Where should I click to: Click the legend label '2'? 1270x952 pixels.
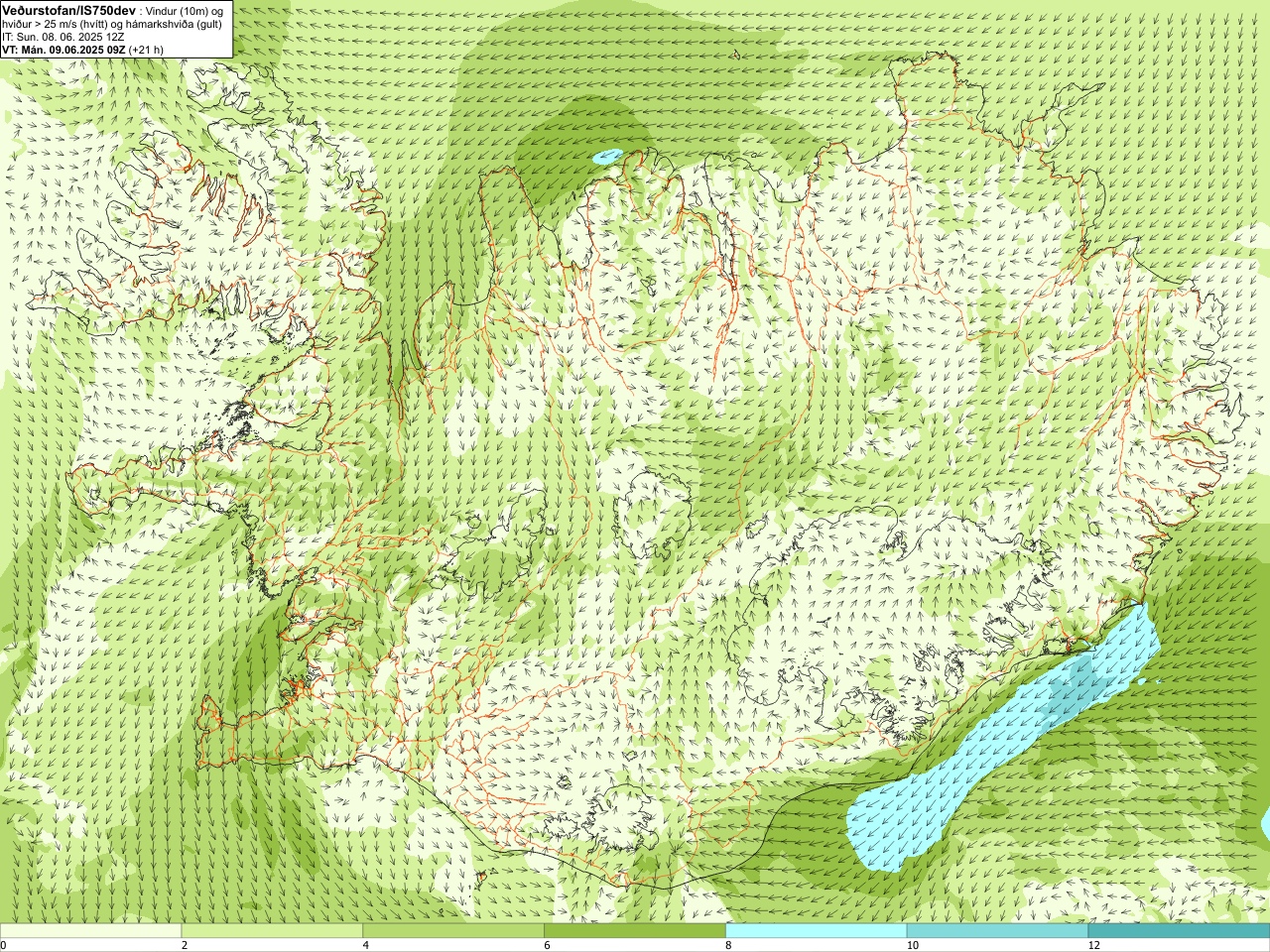(x=185, y=945)
